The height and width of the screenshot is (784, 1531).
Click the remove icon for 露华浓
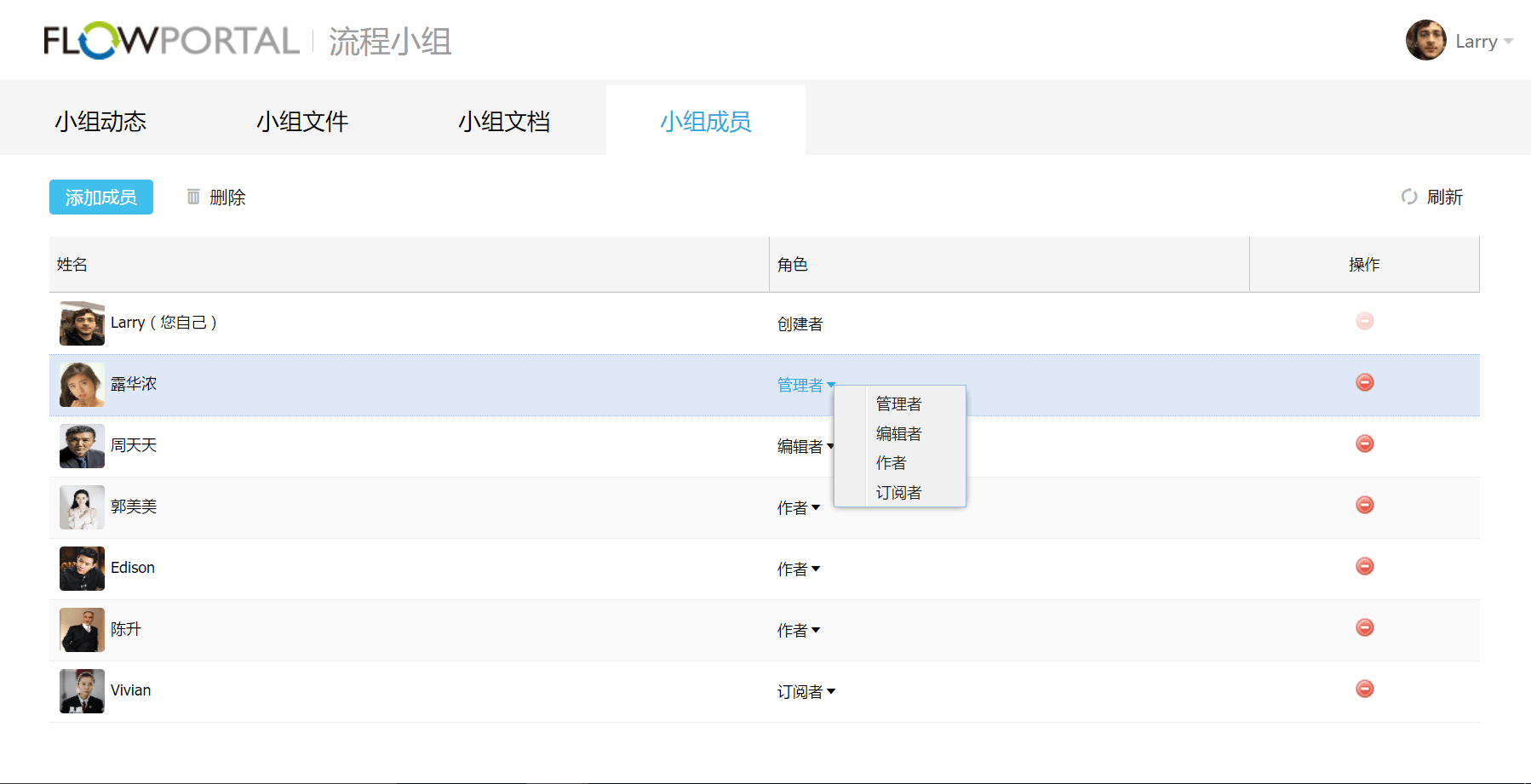pos(1364,382)
